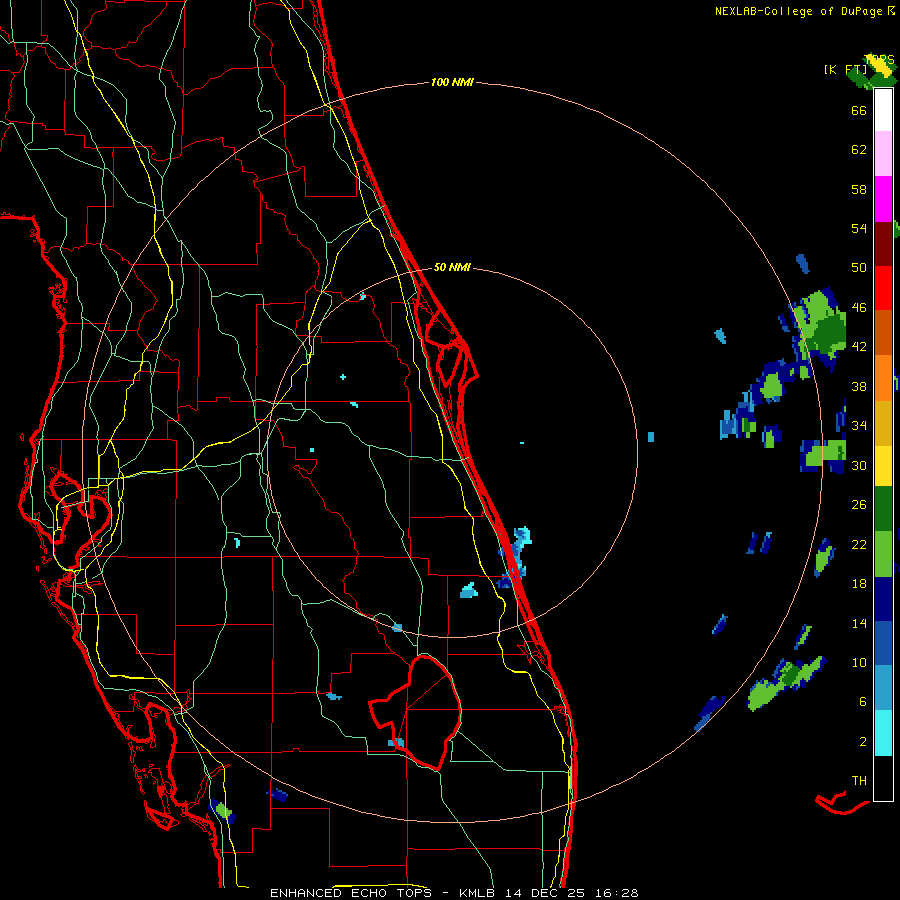Click the light pink legend color block

point(883,153)
